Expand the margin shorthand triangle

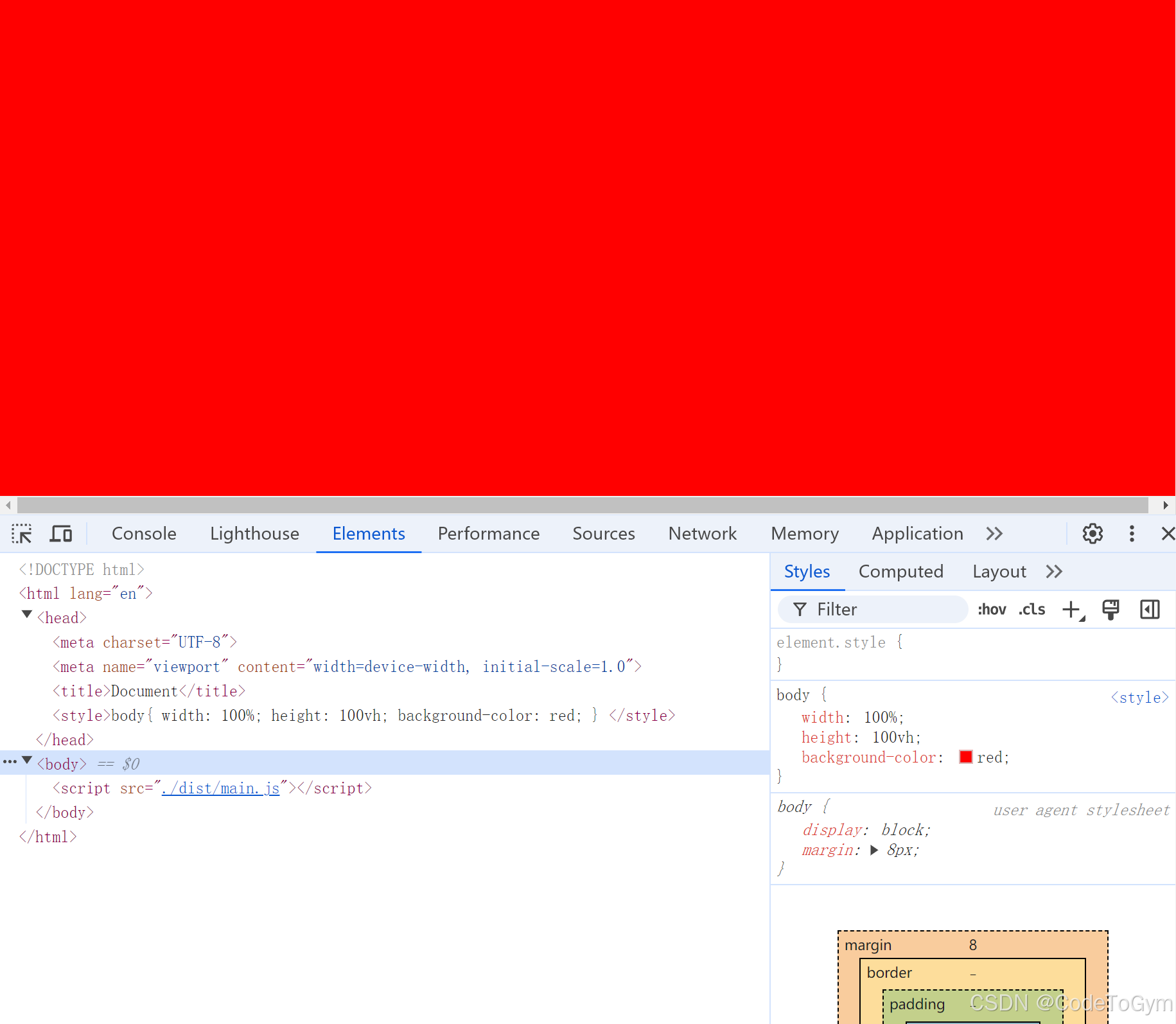[x=873, y=850]
